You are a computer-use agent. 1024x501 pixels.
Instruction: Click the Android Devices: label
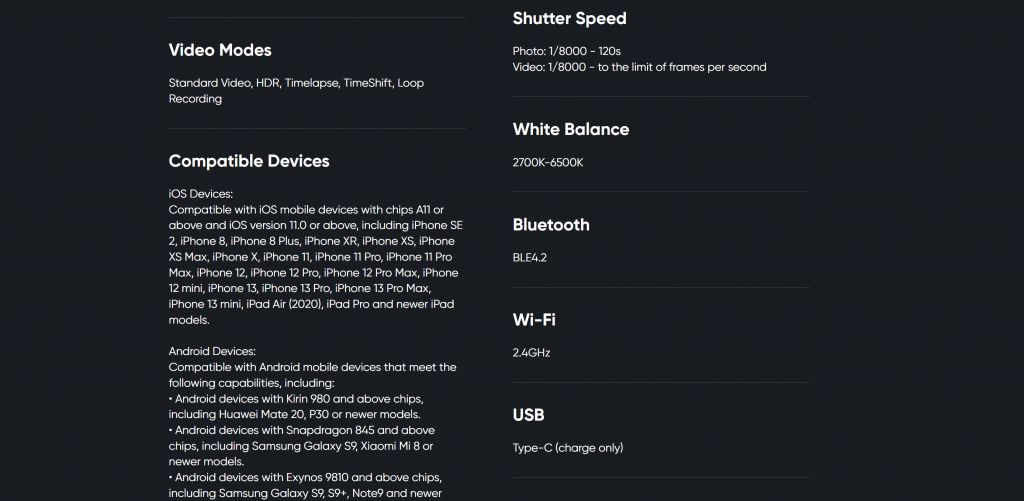tap(212, 351)
